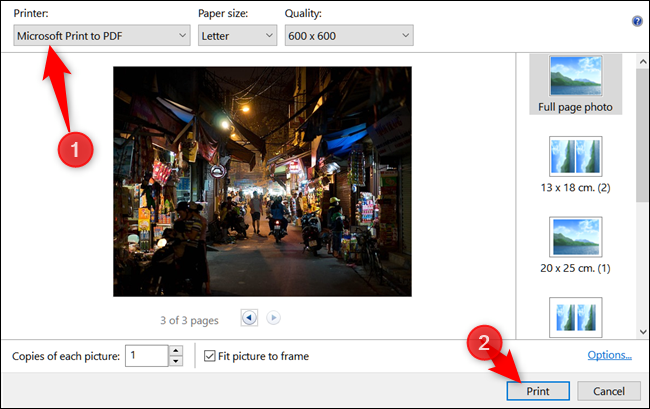Open the Quality dropdown

tap(347, 36)
